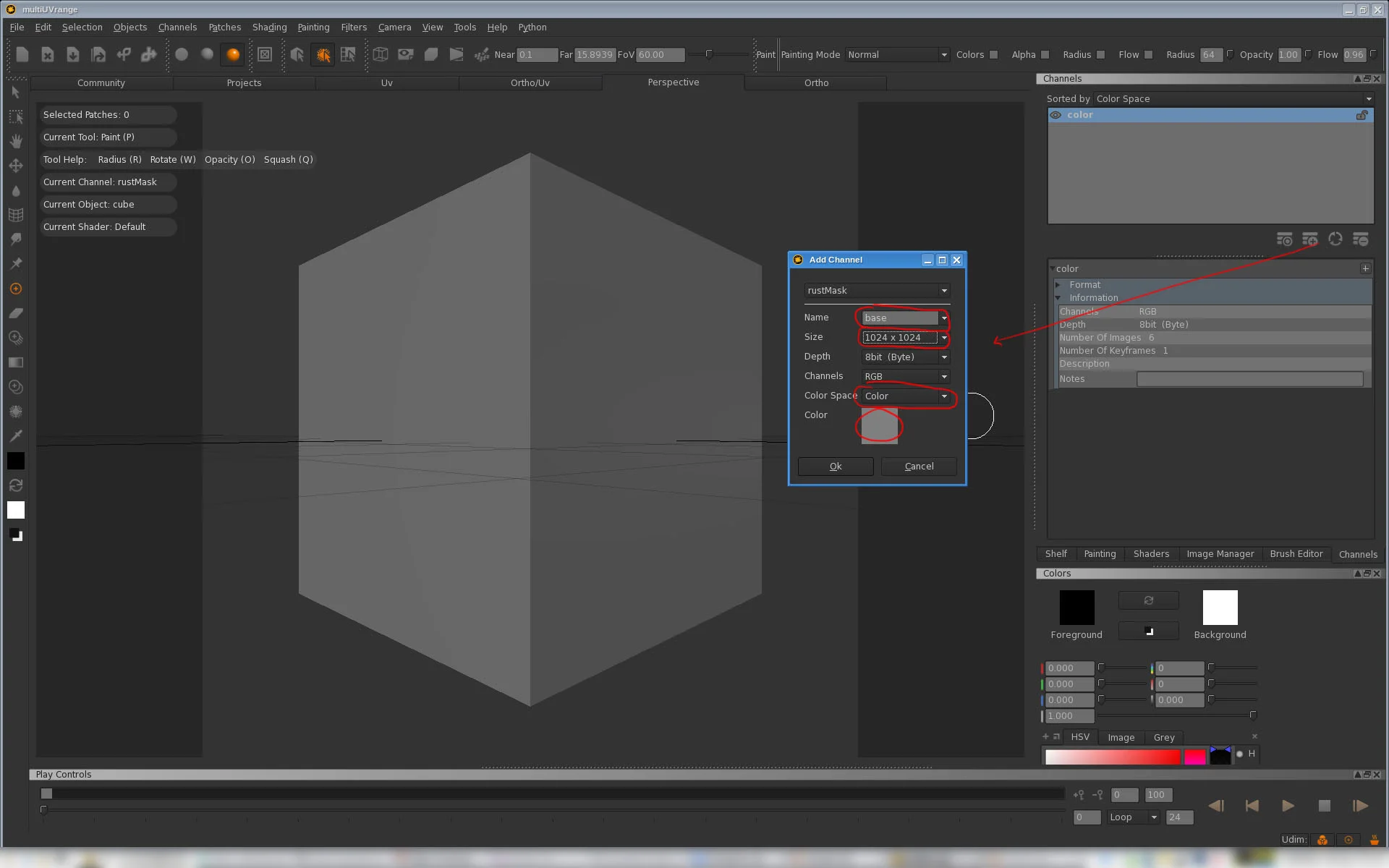Choose the Select arrow tool in left toolbox

[x=16, y=92]
